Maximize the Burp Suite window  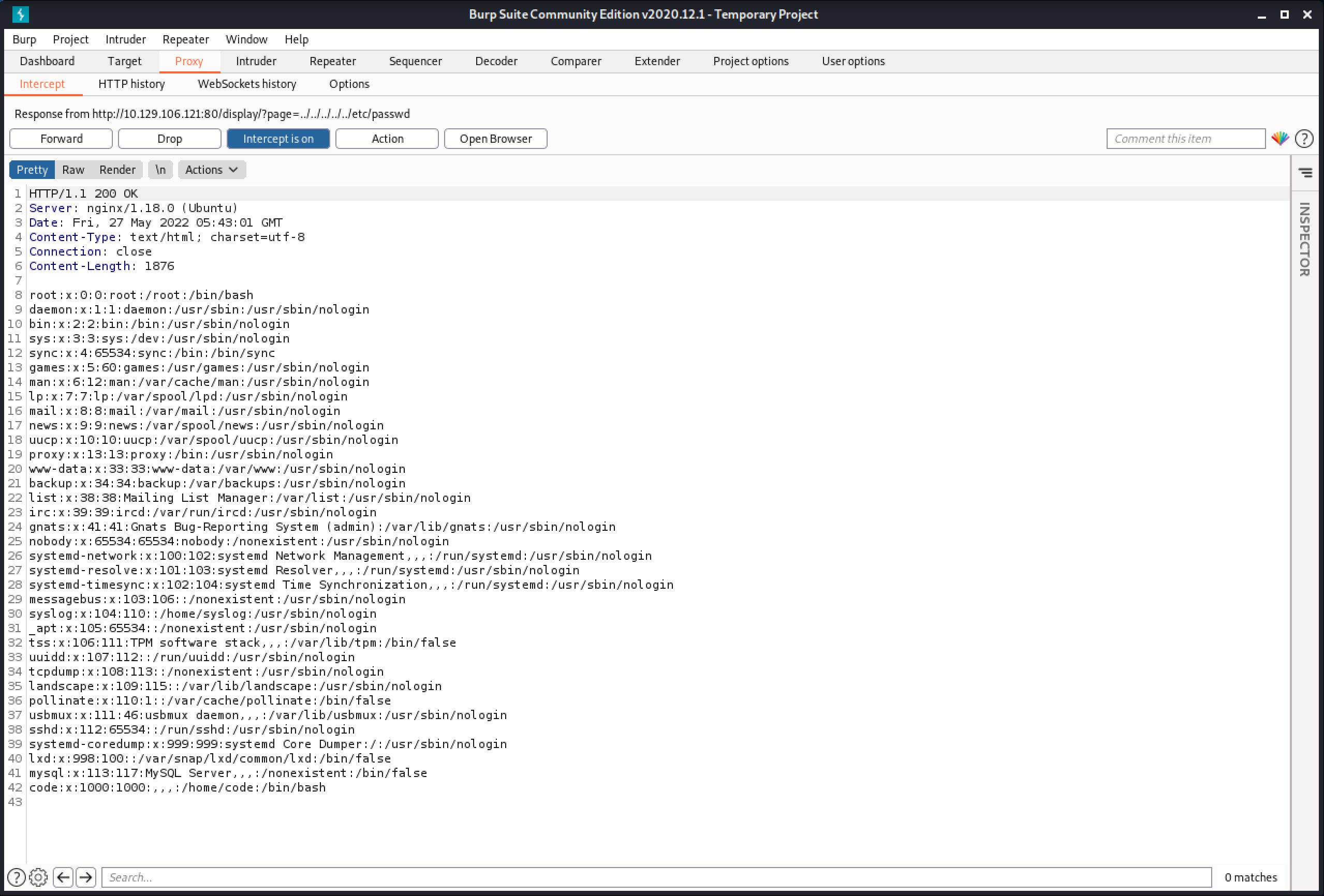point(1284,15)
